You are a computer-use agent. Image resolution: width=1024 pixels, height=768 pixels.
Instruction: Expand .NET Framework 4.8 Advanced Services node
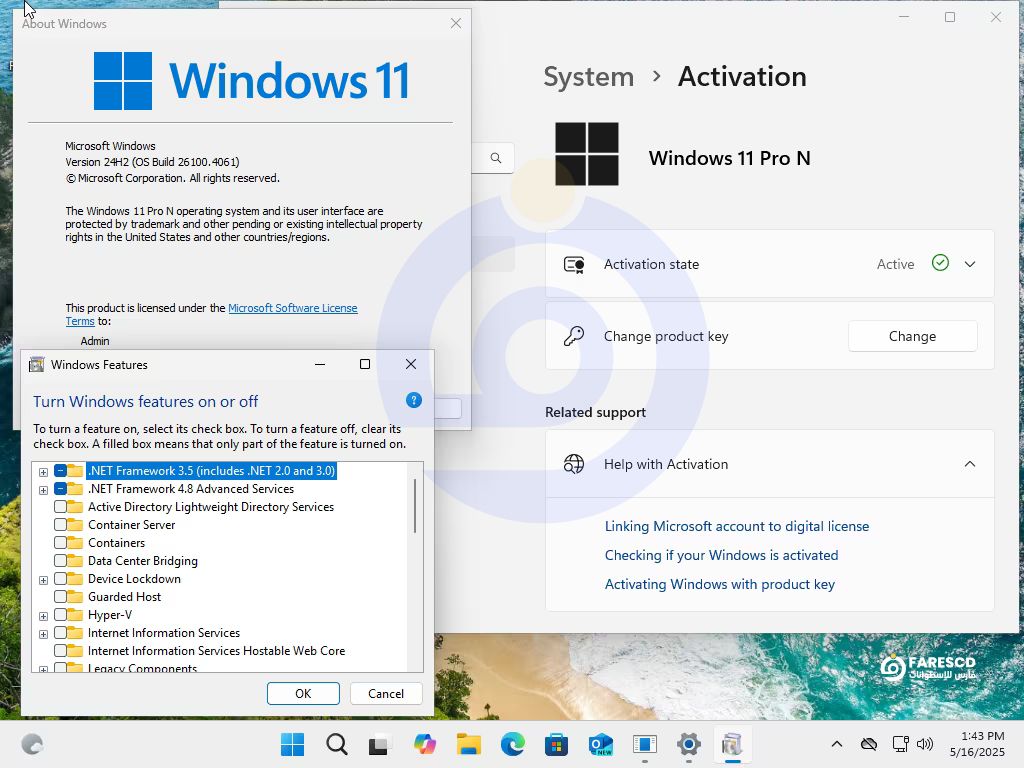pyautogui.click(x=43, y=490)
